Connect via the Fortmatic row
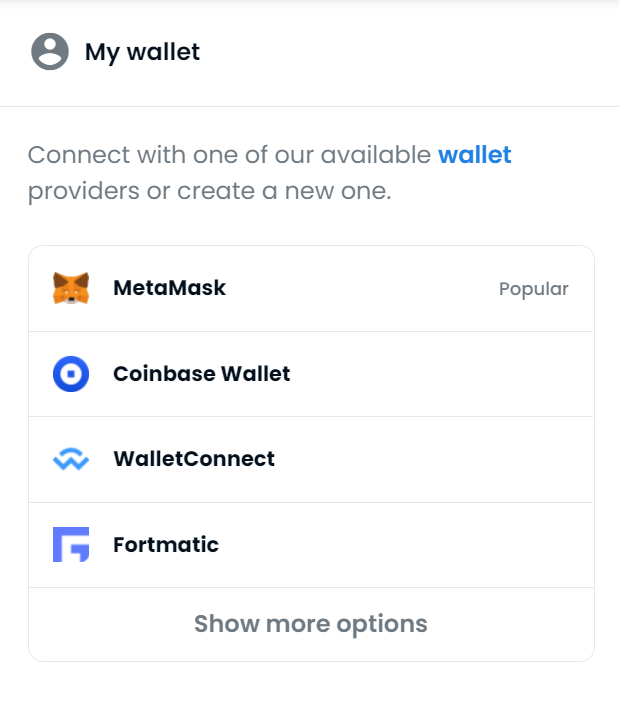 pyautogui.click(x=311, y=545)
